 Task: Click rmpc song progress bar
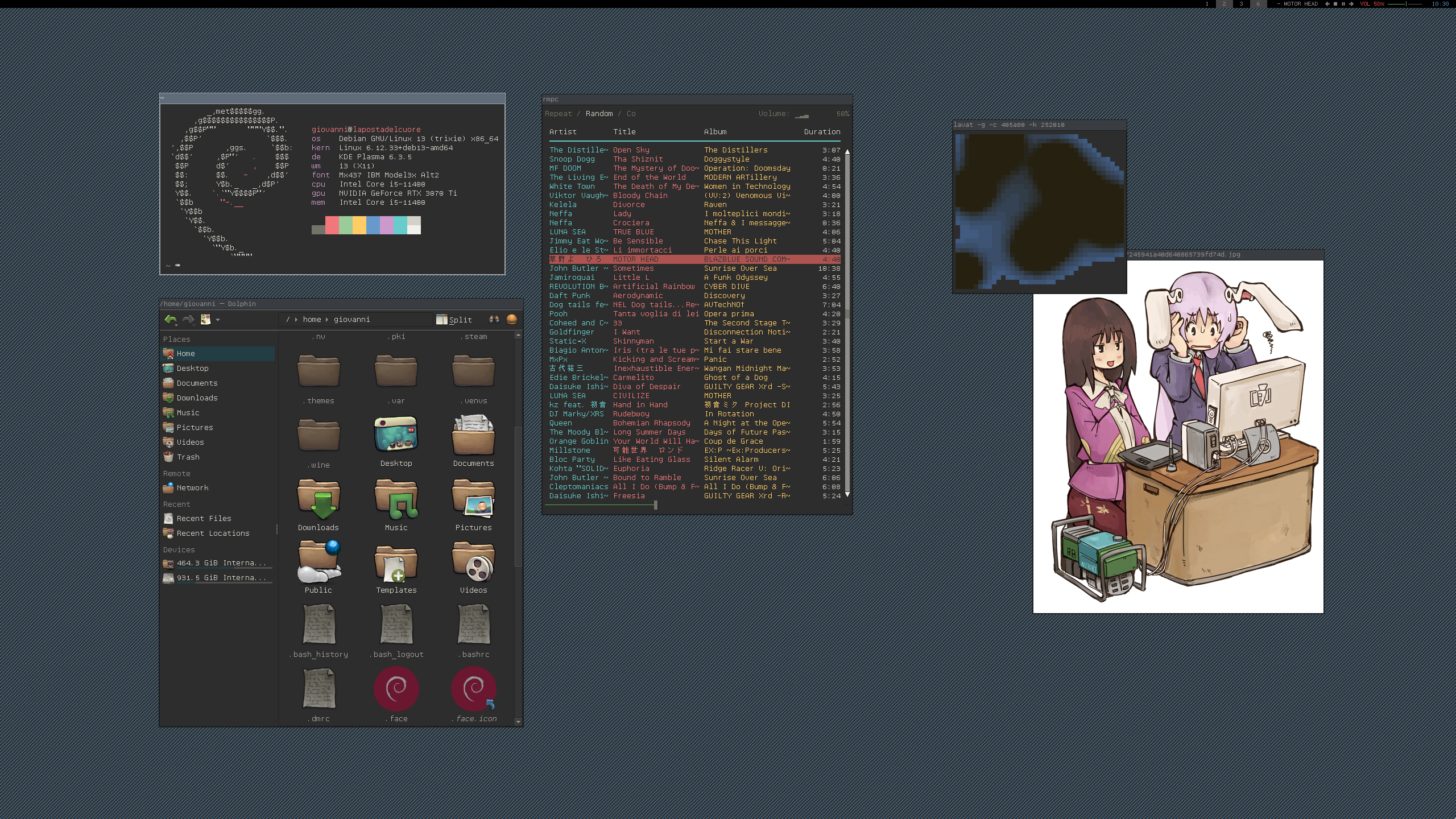[696, 505]
